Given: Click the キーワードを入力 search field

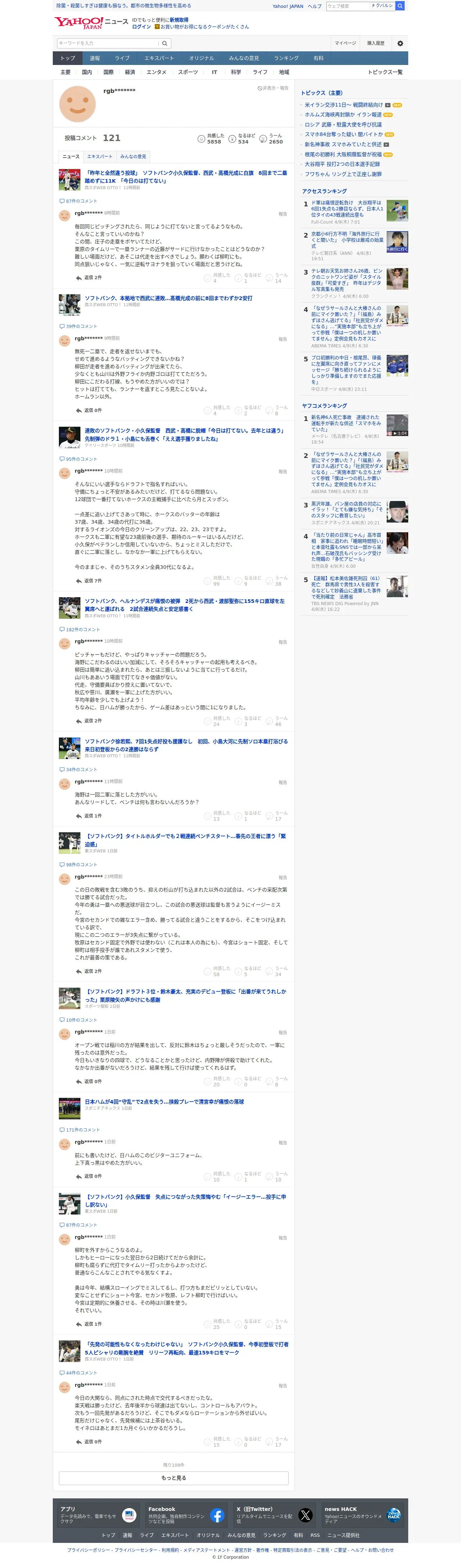Looking at the screenshot, I should click(108, 43).
